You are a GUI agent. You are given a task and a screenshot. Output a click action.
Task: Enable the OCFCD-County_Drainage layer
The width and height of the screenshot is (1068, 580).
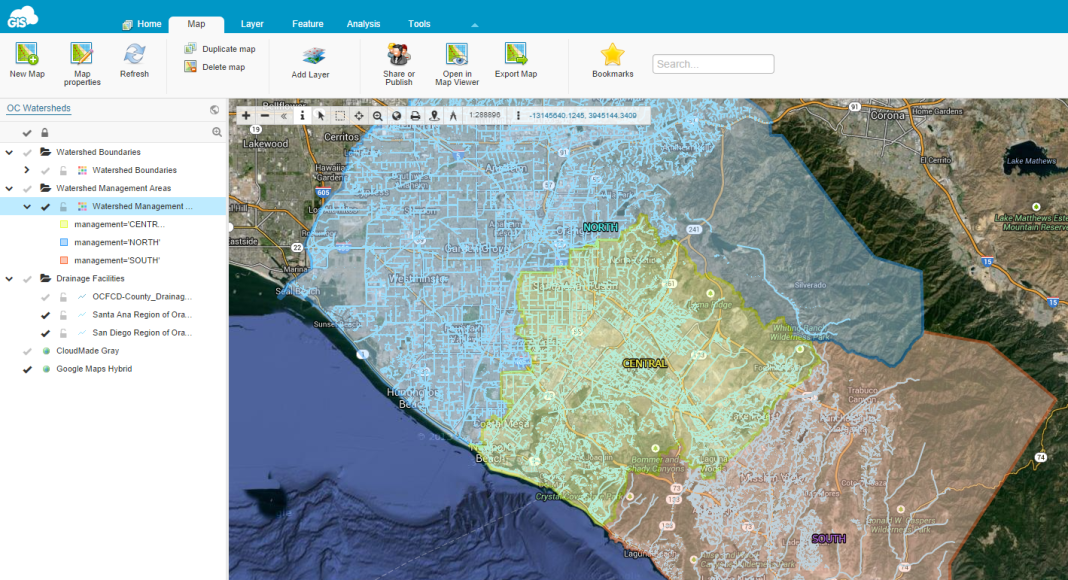[x=45, y=297]
